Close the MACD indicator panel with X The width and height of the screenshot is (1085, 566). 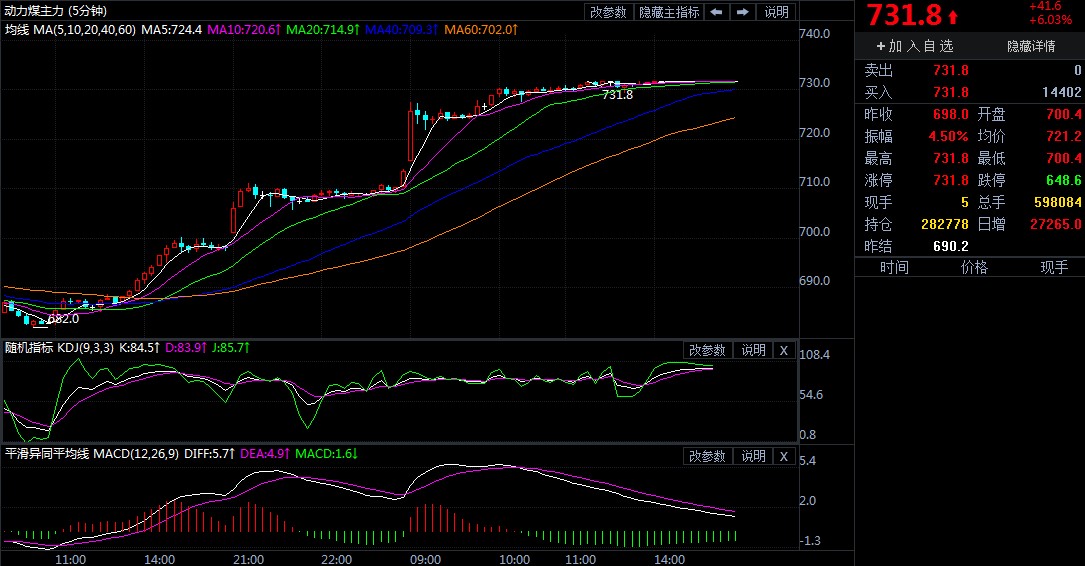coord(784,456)
